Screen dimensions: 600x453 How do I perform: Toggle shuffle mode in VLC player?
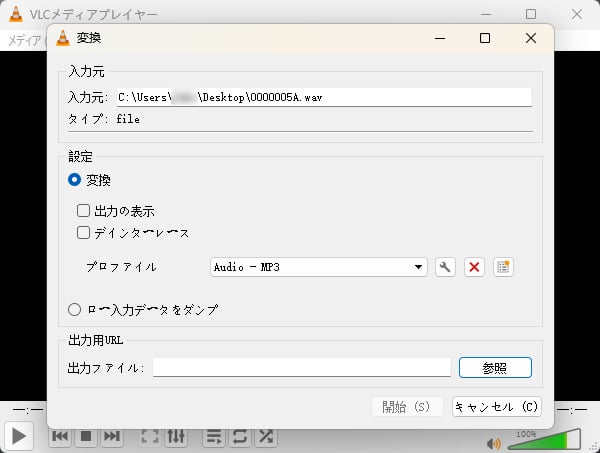[x=266, y=436]
